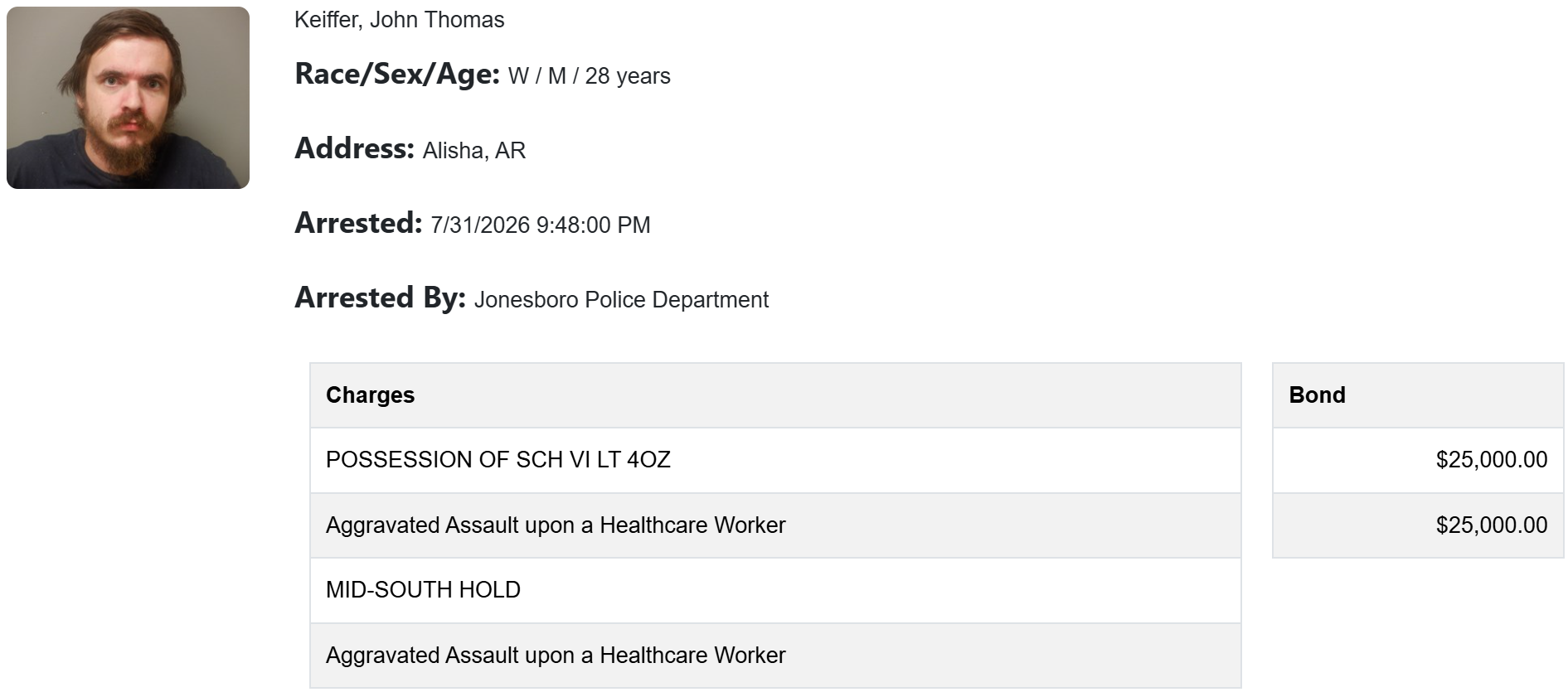Screen dimensions: 1568x692
Task: Click the W / M / 28 years value
Action: point(589,76)
